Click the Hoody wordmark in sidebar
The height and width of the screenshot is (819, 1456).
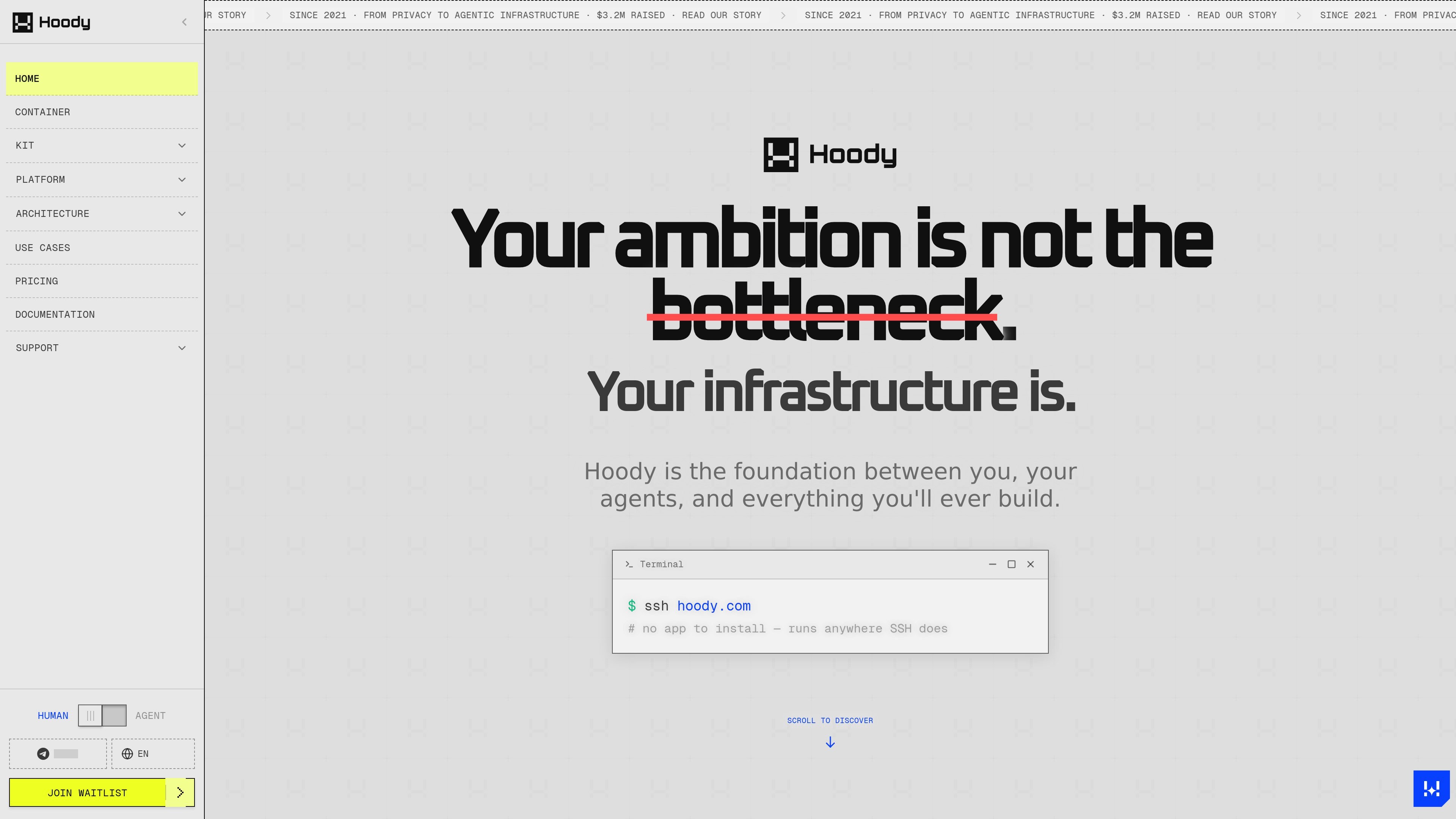(x=64, y=23)
